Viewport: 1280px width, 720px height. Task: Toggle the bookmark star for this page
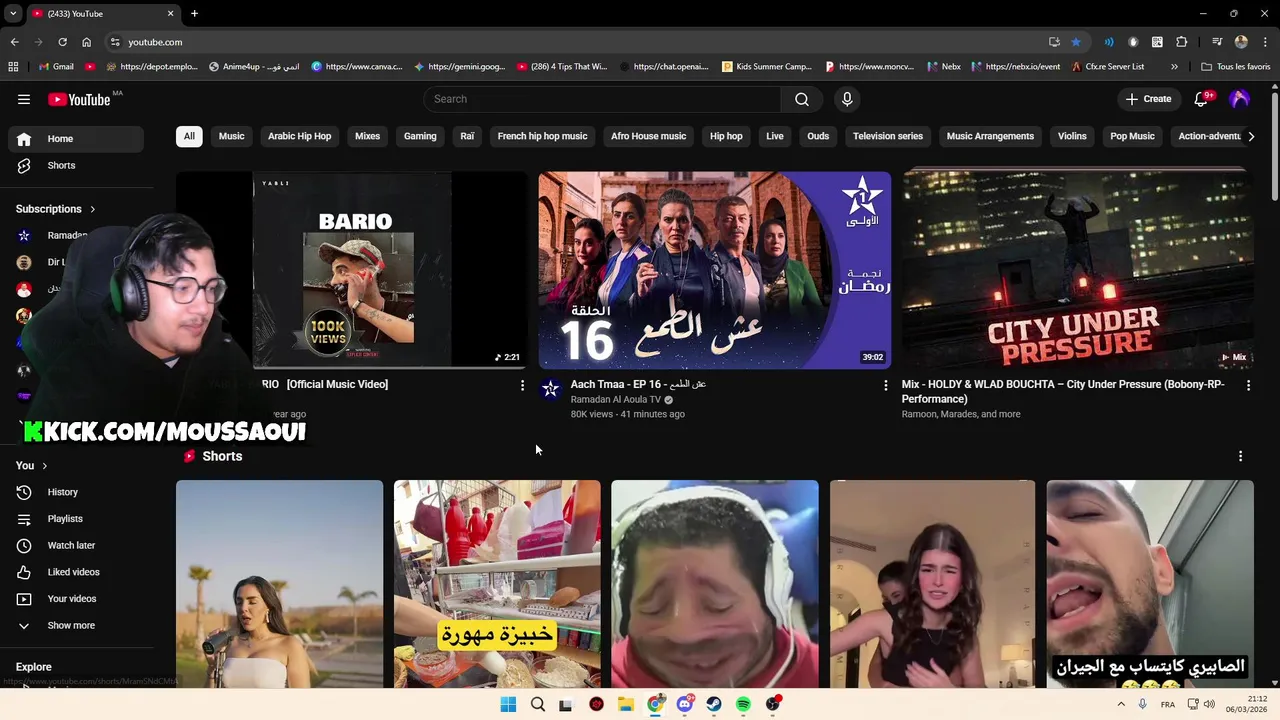point(1076,42)
